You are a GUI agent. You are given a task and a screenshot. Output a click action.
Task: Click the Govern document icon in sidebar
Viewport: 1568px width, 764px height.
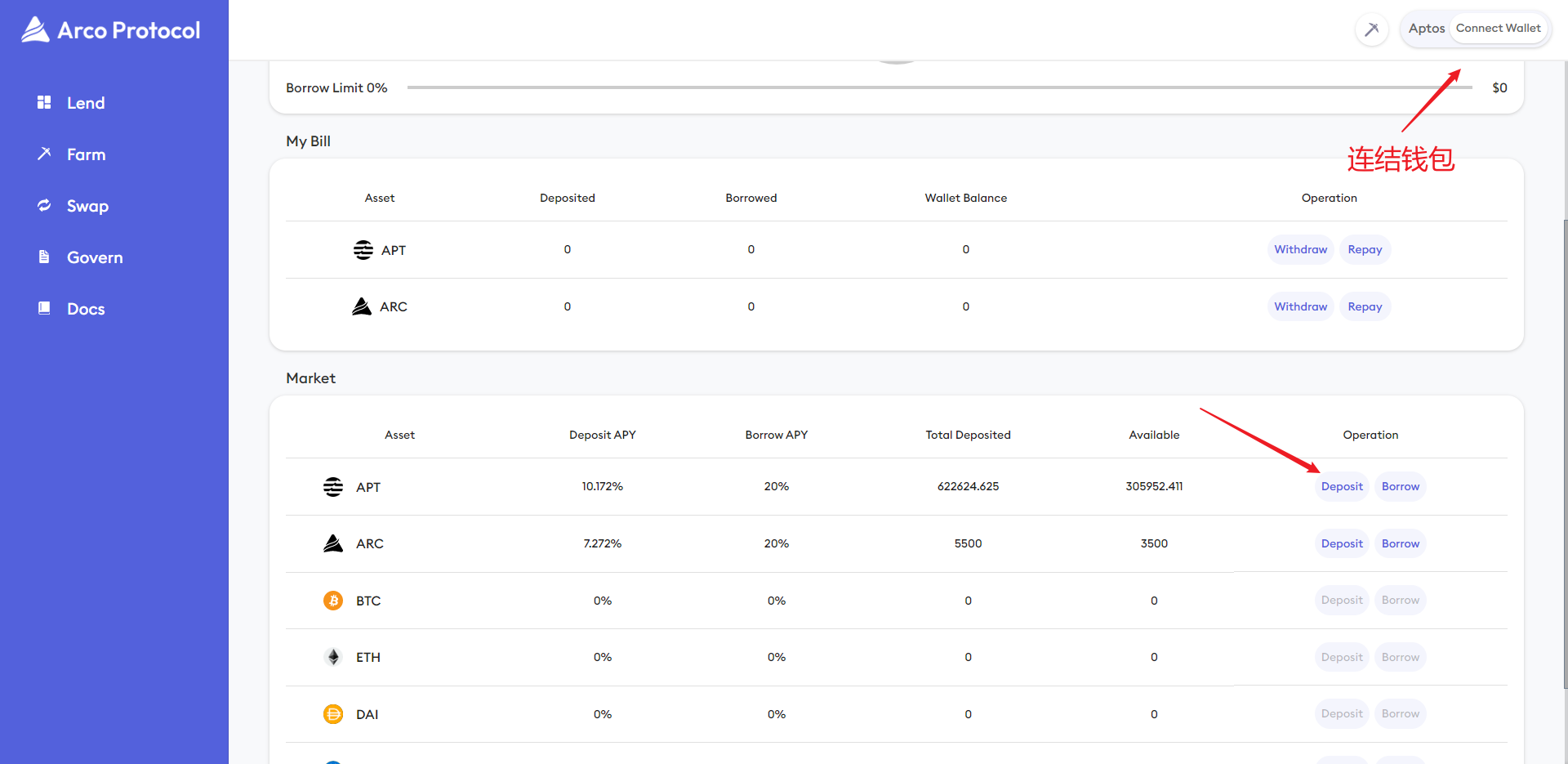pos(44,257)
